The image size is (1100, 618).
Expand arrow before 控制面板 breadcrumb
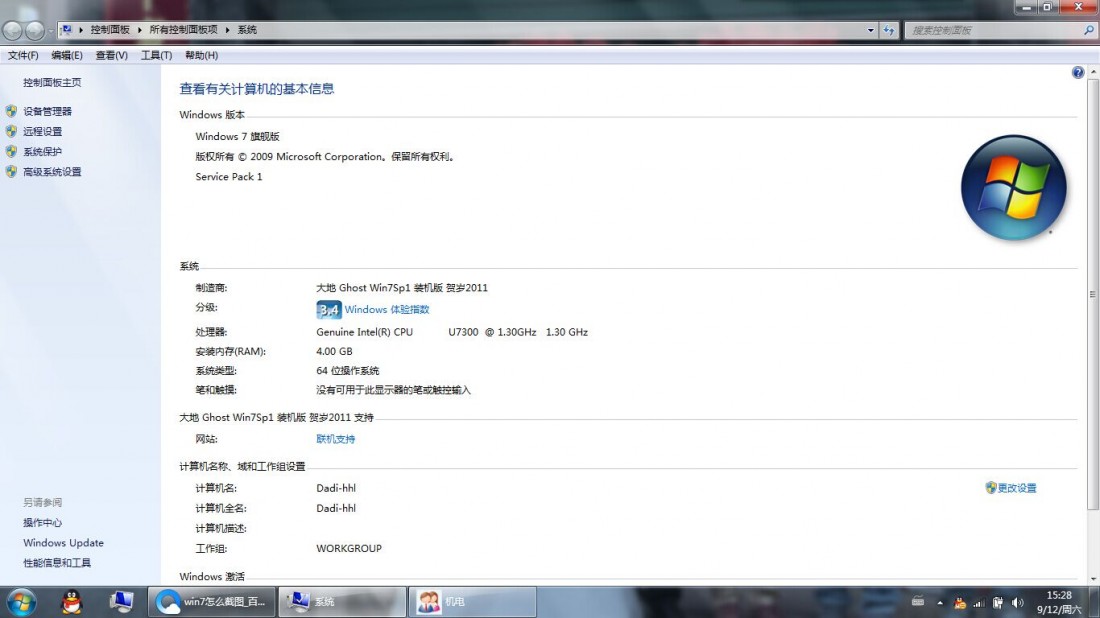[x=81, y=29]
